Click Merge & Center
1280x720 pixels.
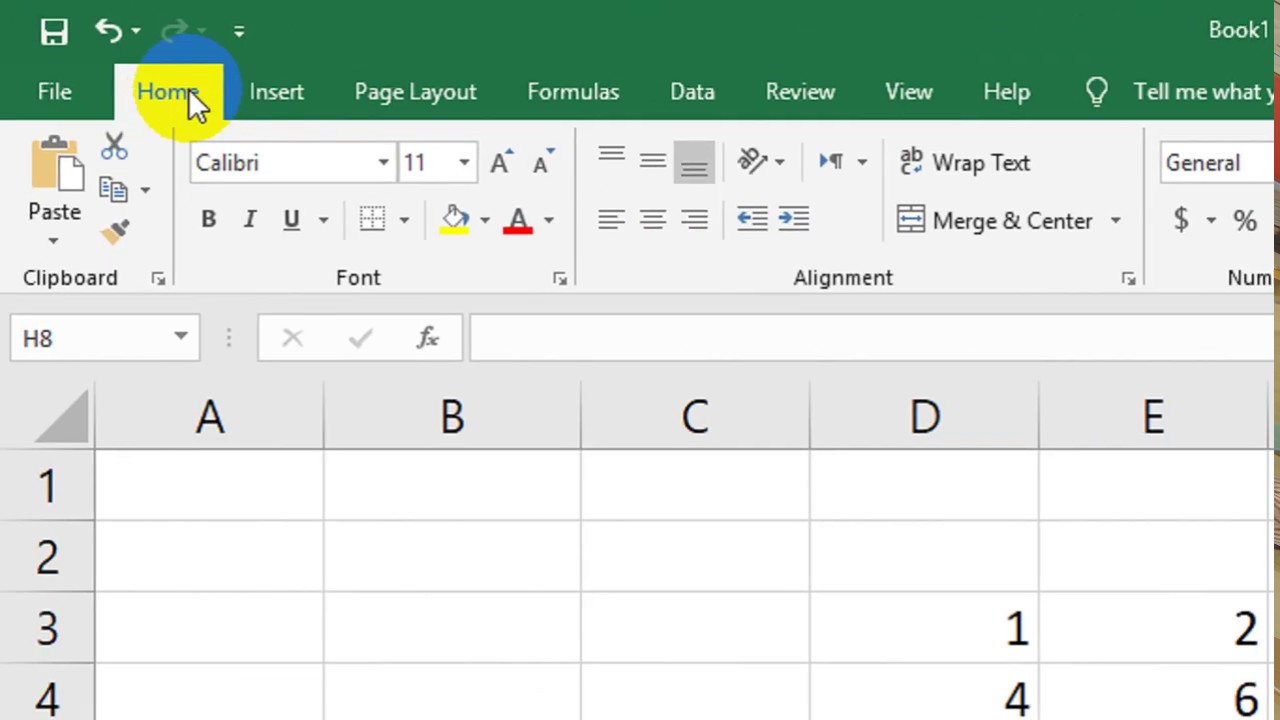tap(995, 220)
